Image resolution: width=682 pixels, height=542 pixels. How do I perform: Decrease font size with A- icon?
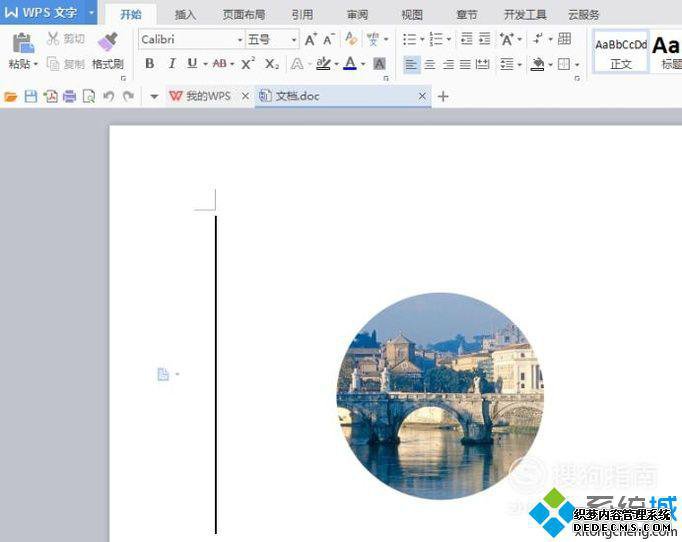pyautogui.click(x=329, y=40)
